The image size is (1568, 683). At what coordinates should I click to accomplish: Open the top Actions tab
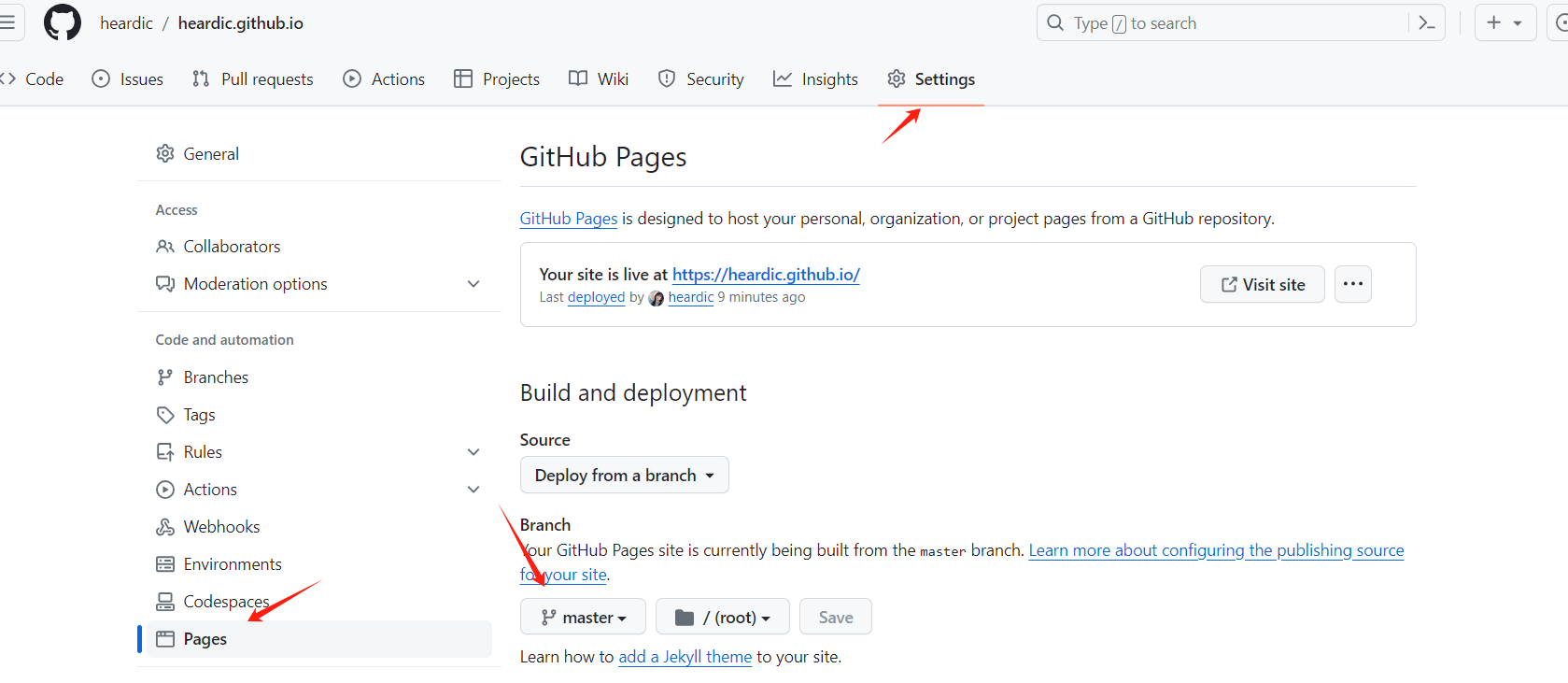point(384,78)
